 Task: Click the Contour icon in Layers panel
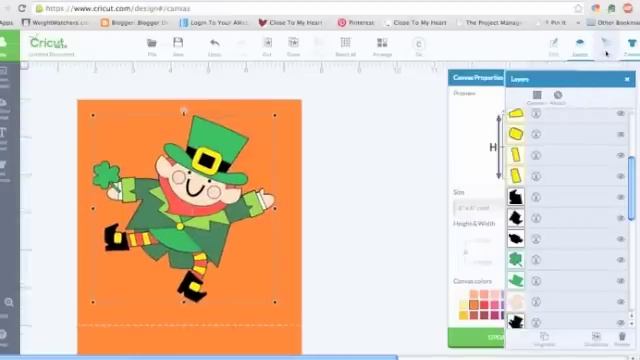pyautogui.click(x=537, y=95)
